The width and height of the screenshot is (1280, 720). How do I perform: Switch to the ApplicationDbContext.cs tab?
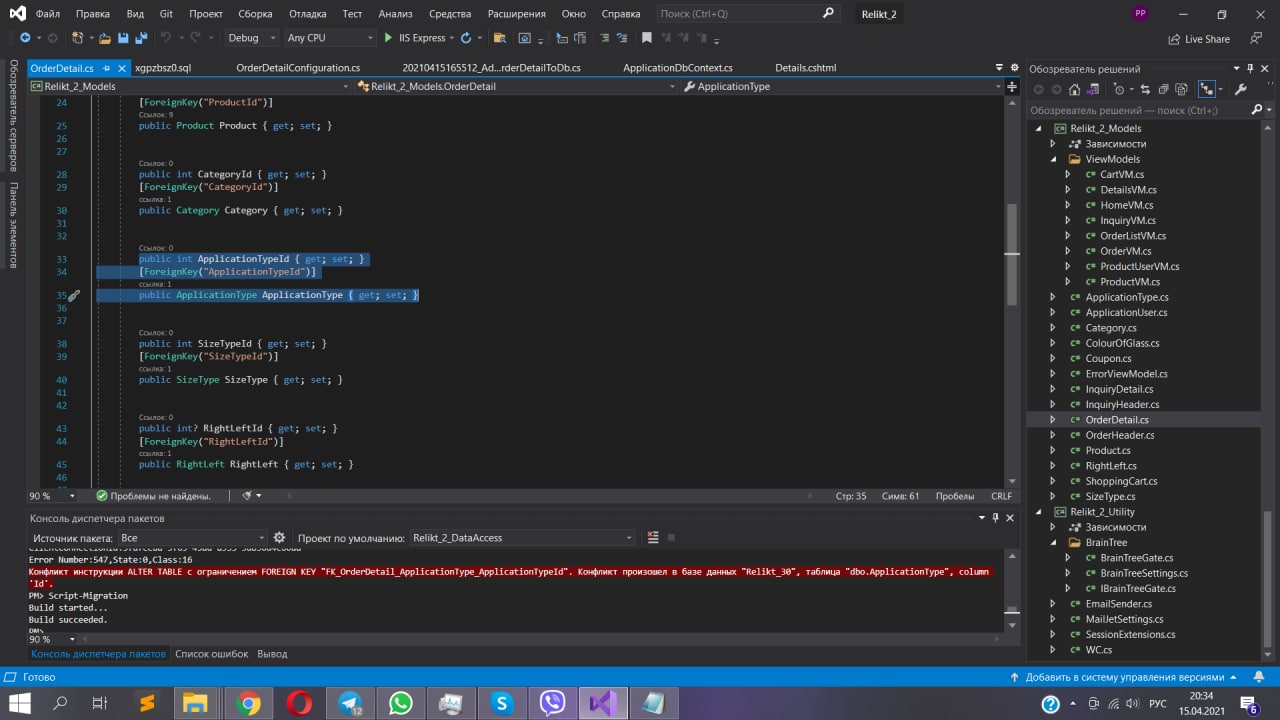(678, 68)
